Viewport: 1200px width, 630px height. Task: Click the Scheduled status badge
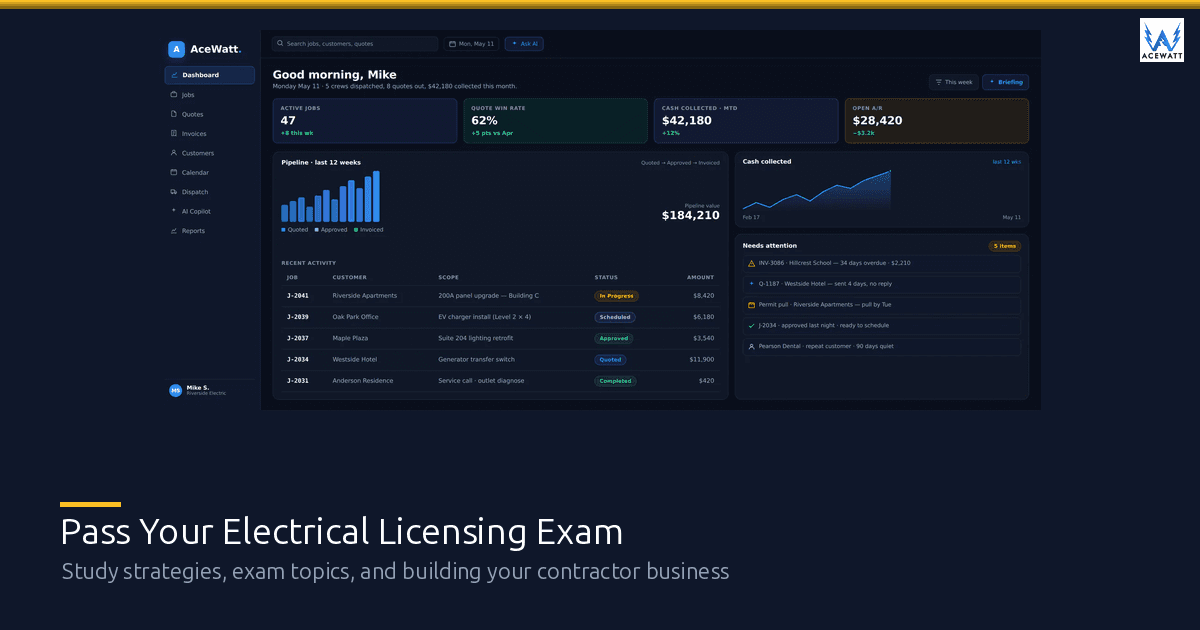pyautogui.click(x=615, y=317)
